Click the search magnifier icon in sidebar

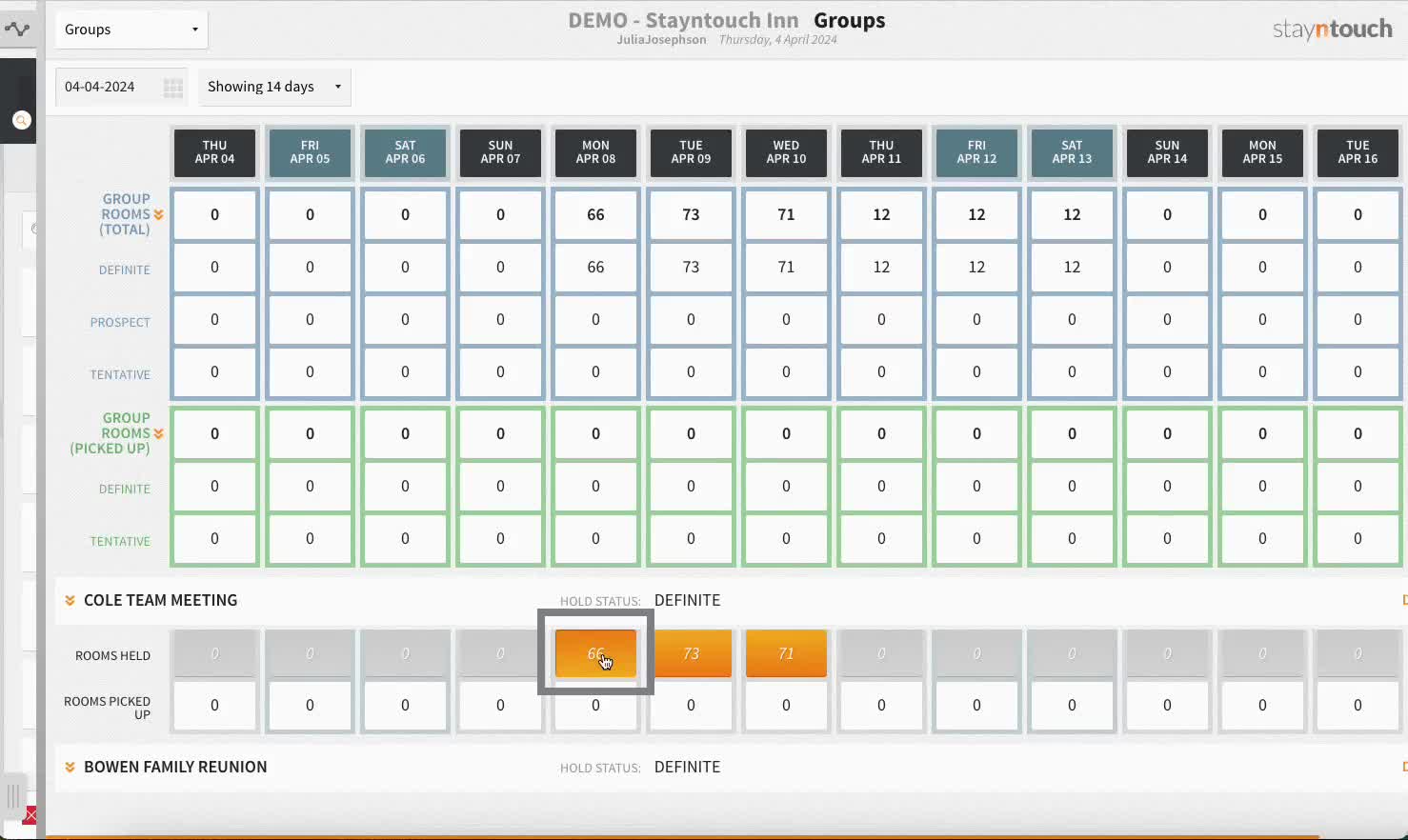[21, 120]
